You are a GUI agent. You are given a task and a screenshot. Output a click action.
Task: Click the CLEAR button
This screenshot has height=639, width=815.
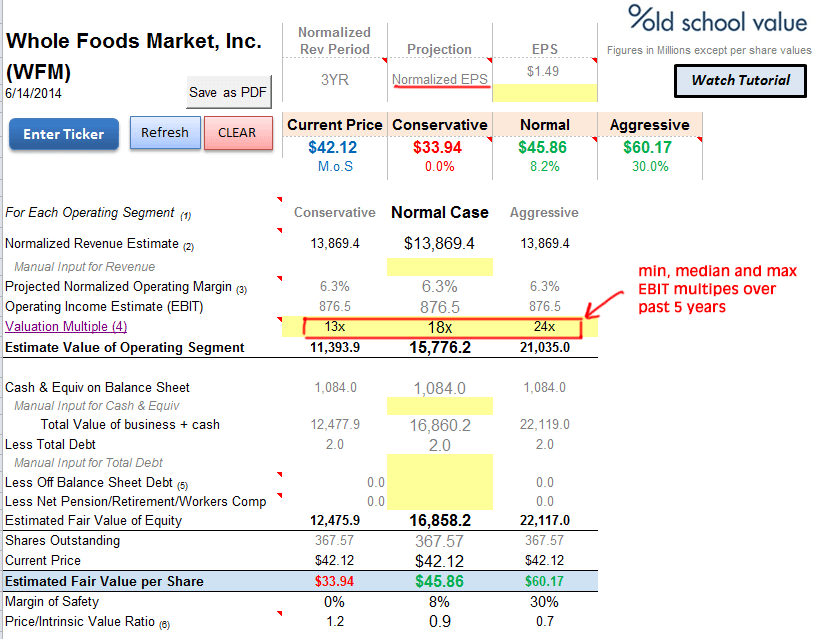click(x=238, y=133)
